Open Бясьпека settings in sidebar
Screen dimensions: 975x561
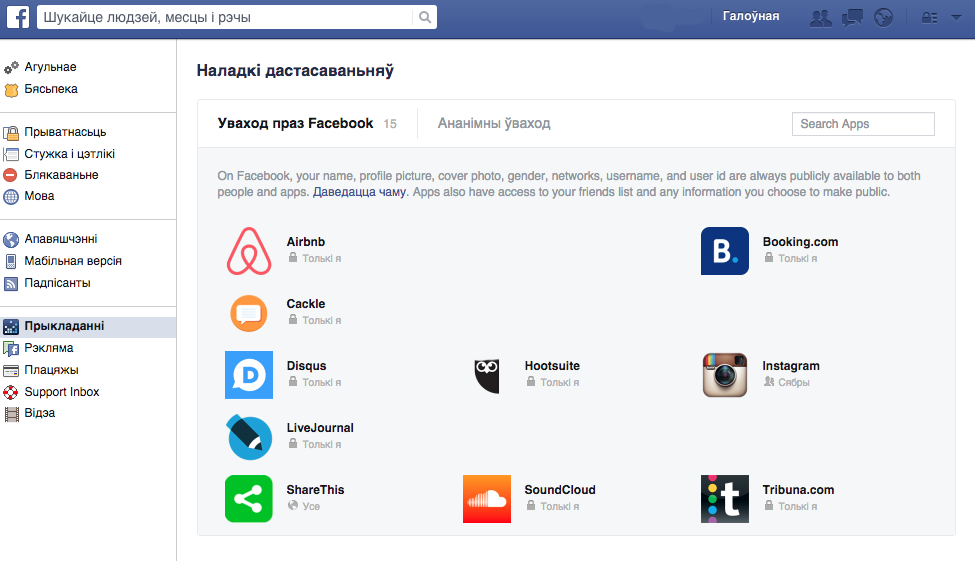pos(51,89)
